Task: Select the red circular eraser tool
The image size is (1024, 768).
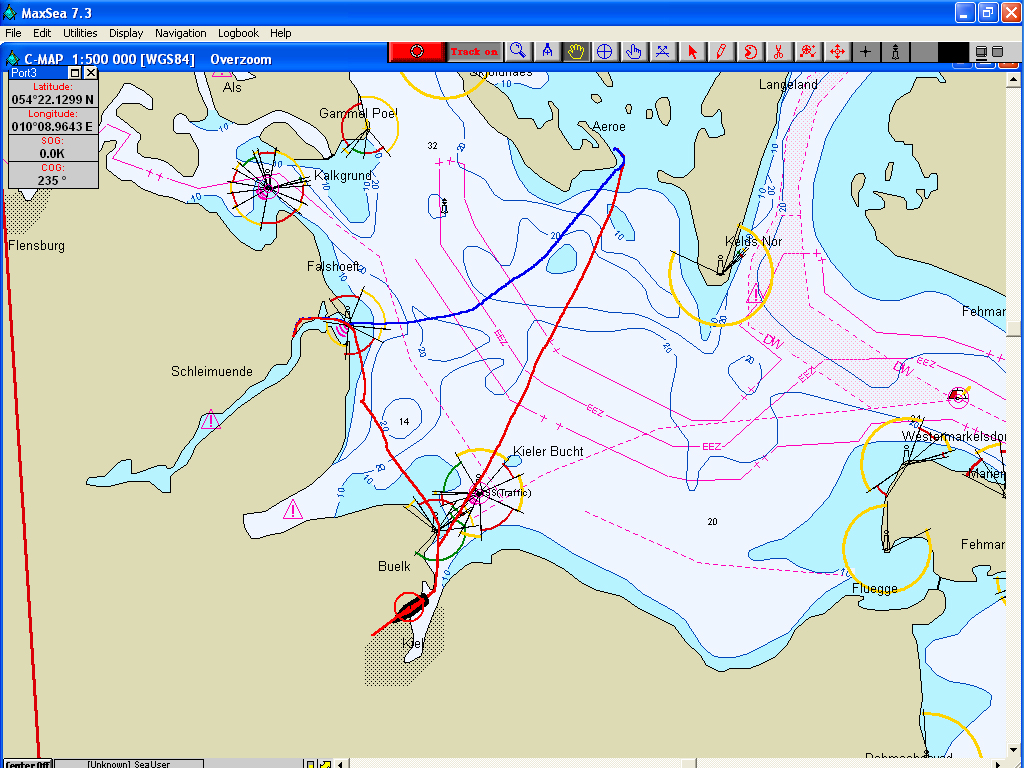Action: [750, 52]
